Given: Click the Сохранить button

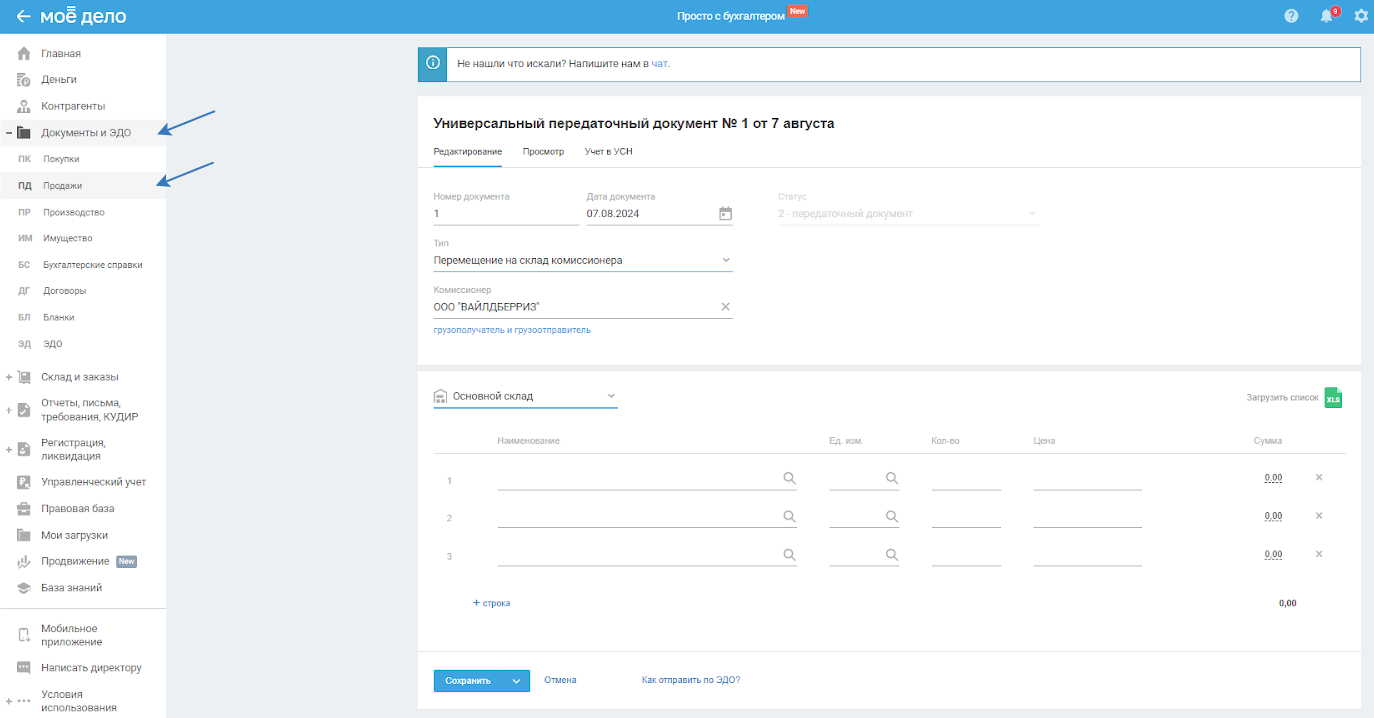Looking at the screenshot, I should point(468,681).
